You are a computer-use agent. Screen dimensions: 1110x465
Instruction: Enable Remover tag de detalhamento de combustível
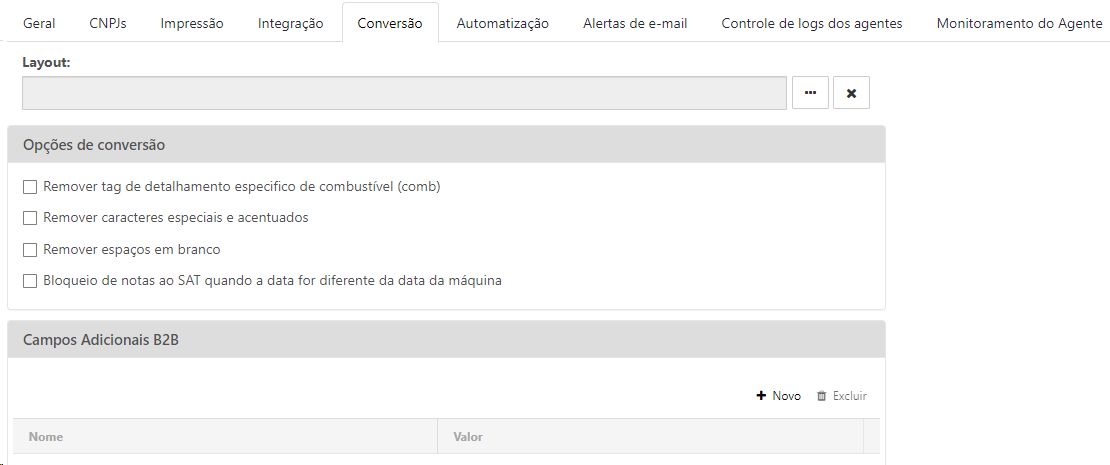[30, 187]
